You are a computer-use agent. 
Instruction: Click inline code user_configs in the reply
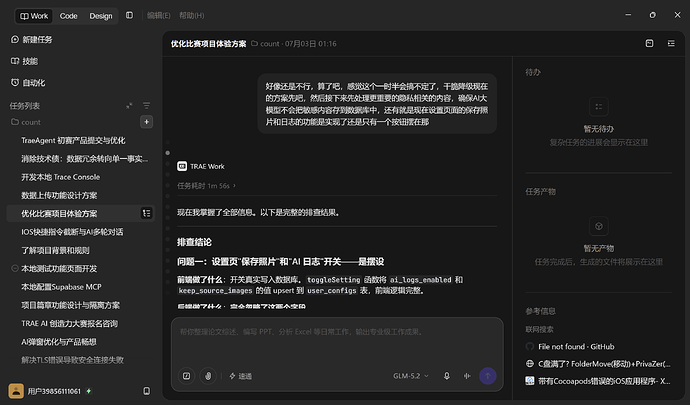332,291
